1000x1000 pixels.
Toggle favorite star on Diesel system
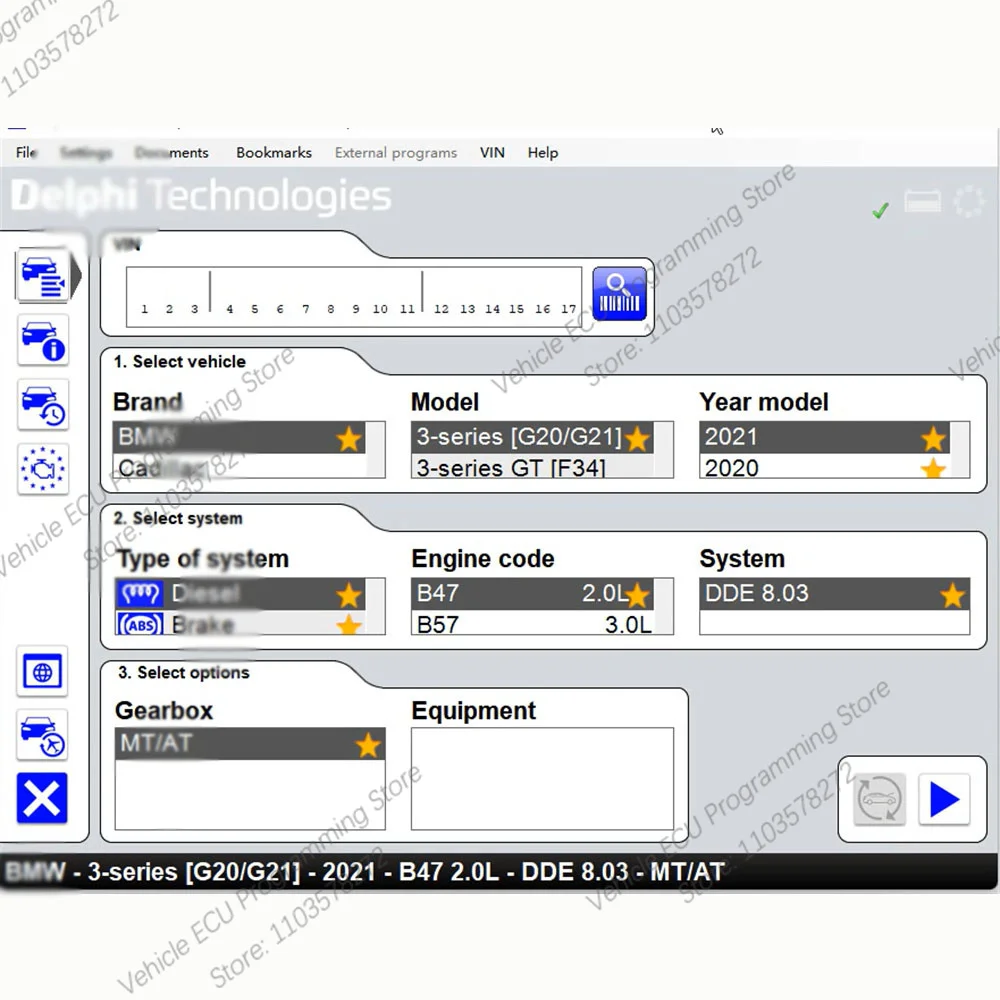(x=349, y=596)
